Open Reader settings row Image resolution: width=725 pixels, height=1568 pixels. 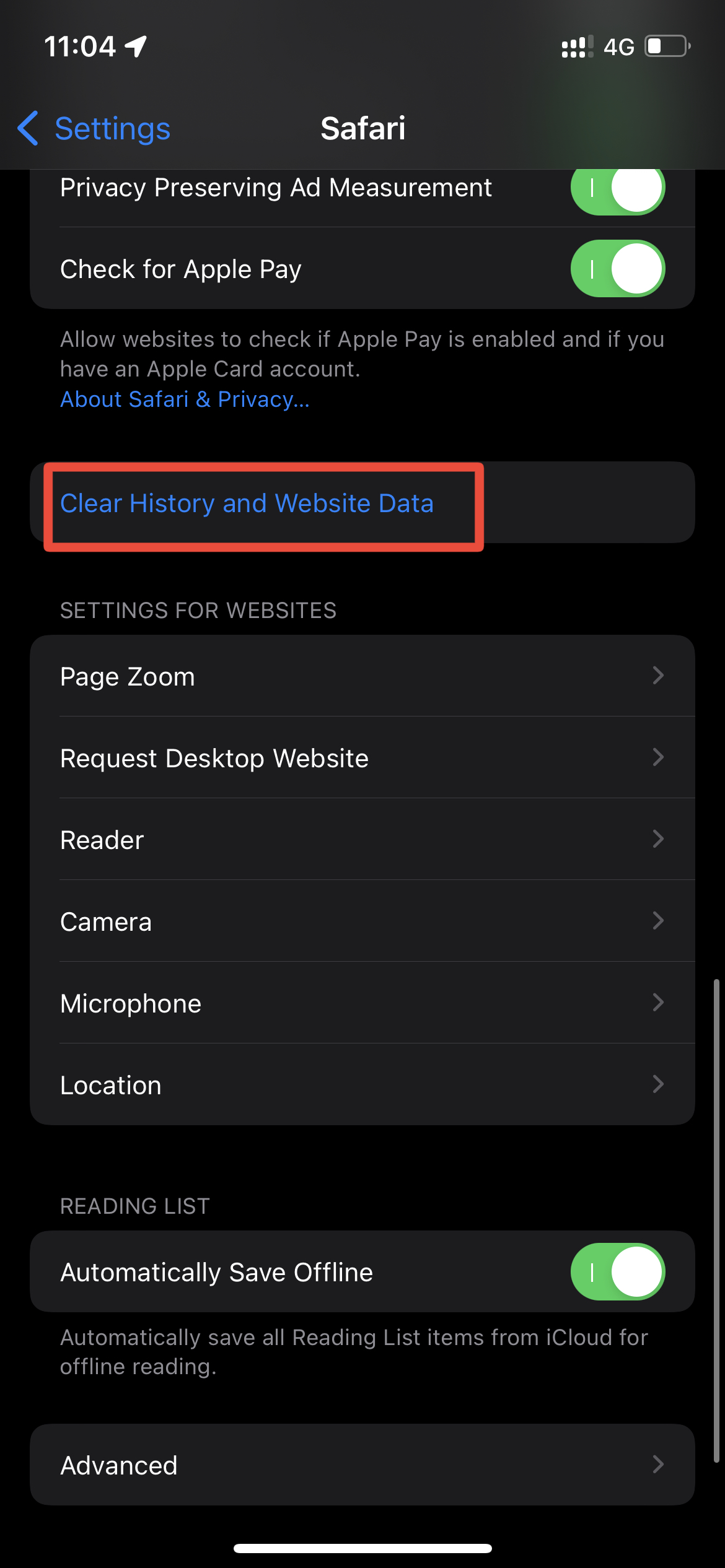coord(362,839)
